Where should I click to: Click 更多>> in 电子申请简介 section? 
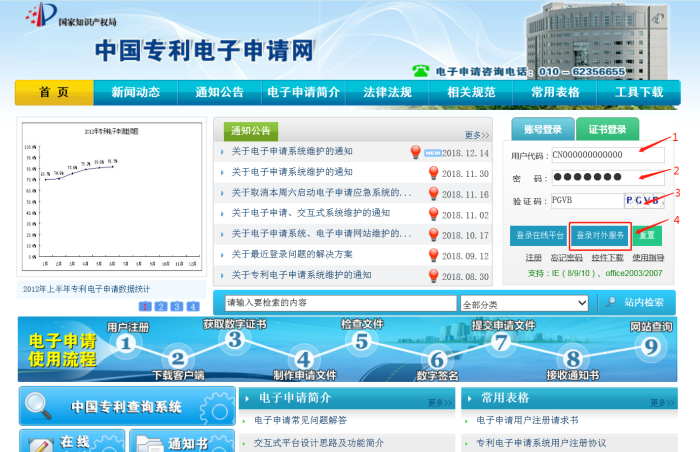440,403
